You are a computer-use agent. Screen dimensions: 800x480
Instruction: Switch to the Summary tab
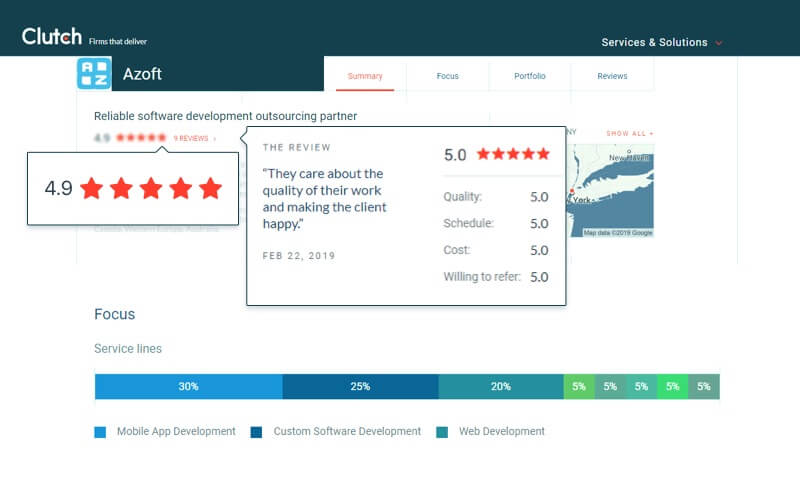coord(365,76)
